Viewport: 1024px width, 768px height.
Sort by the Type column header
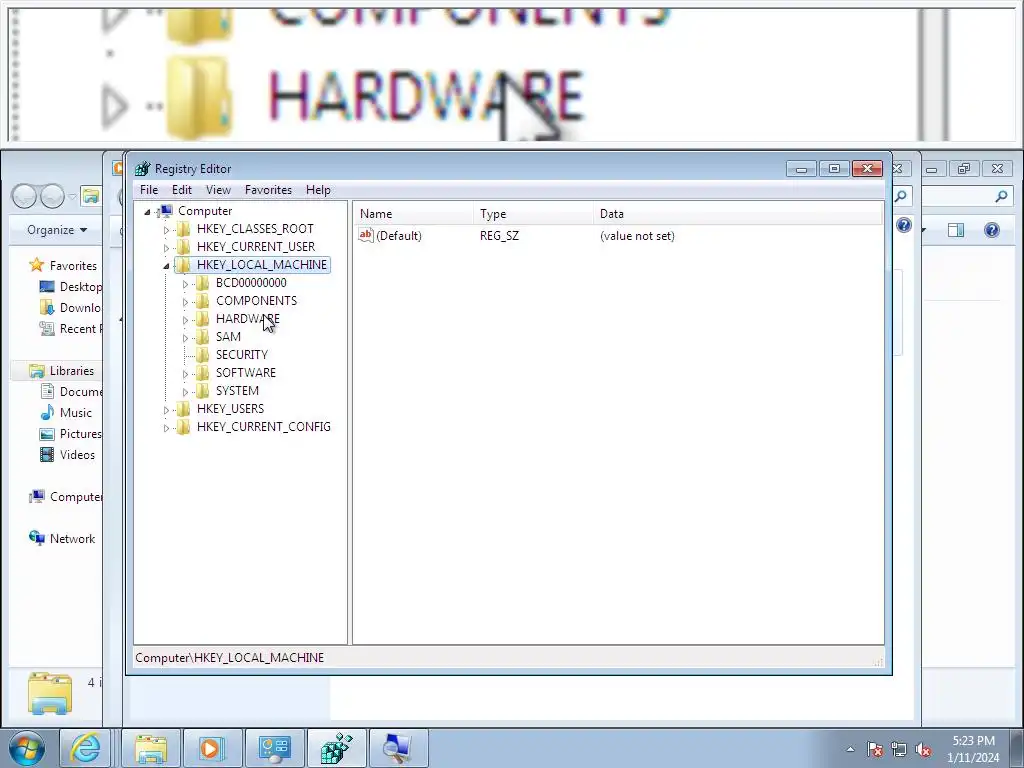coord(533,214)
